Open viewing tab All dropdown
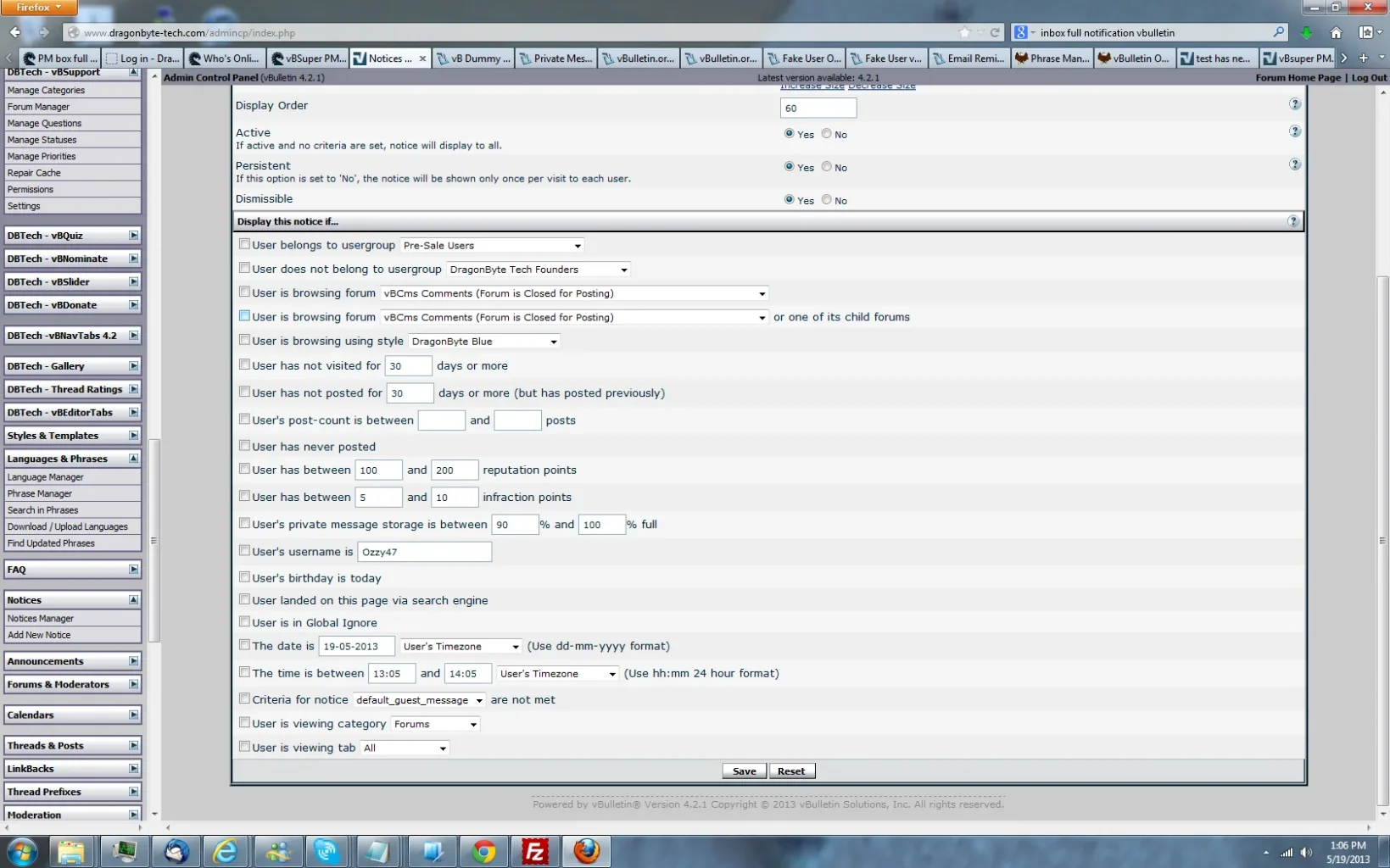This screenshot has width=1390, height=868. click(x=405, y=748)
